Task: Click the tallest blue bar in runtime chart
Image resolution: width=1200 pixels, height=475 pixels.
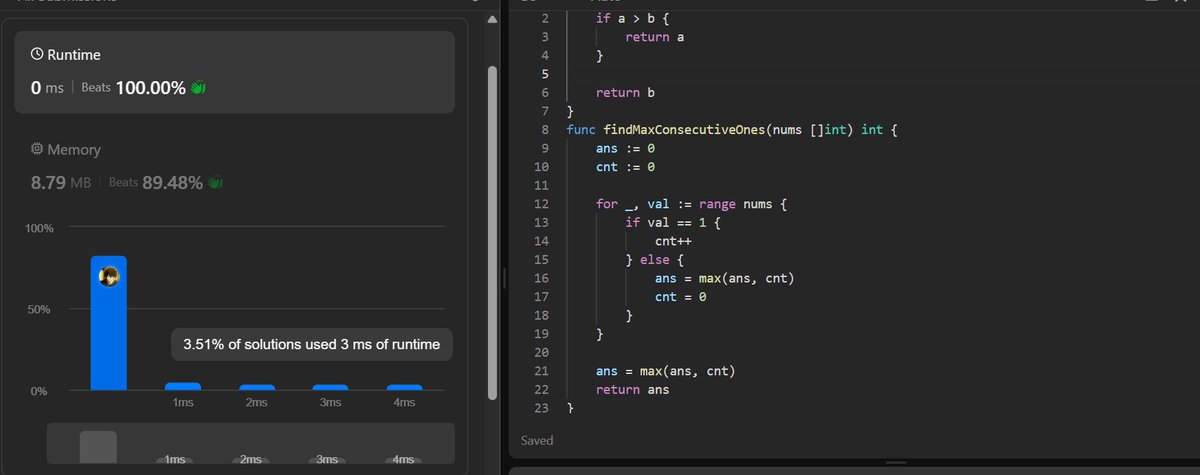Action: click(109, 323)
